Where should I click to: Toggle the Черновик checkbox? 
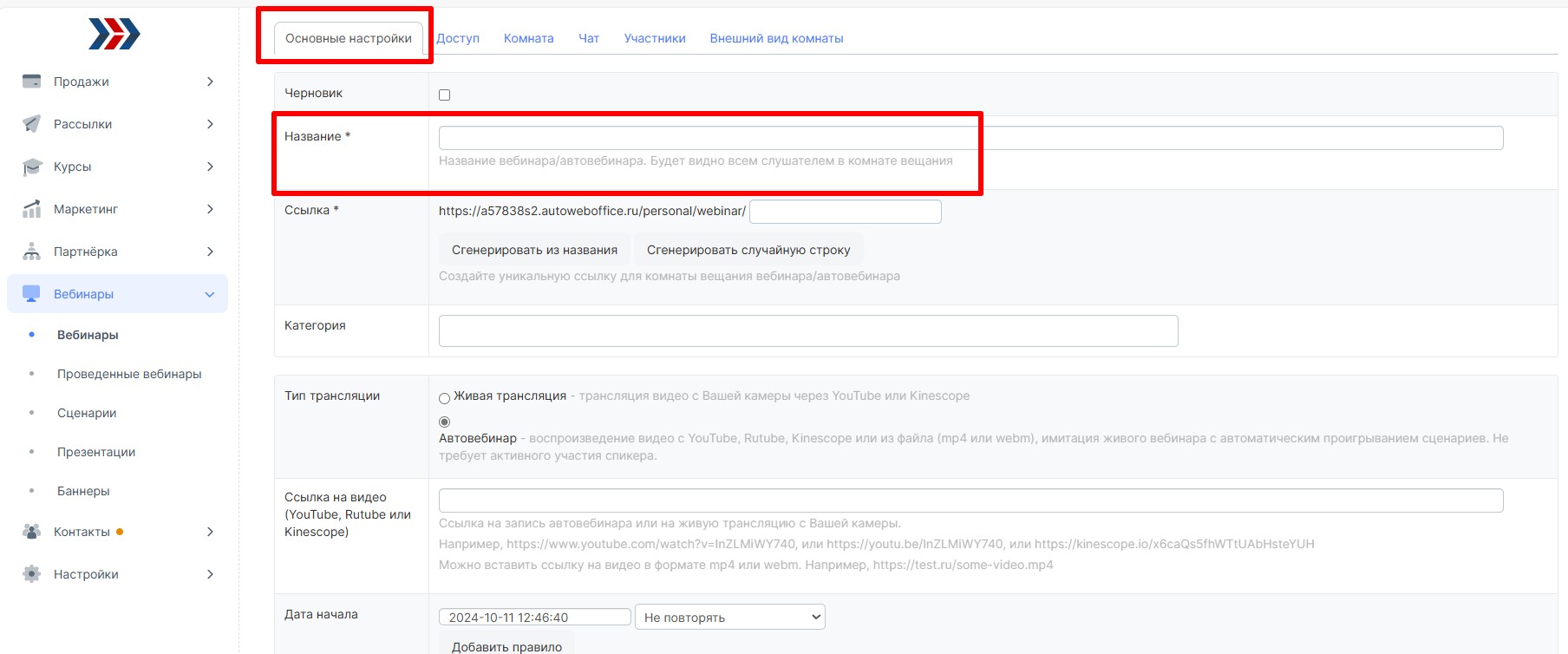tap(445, 95)
